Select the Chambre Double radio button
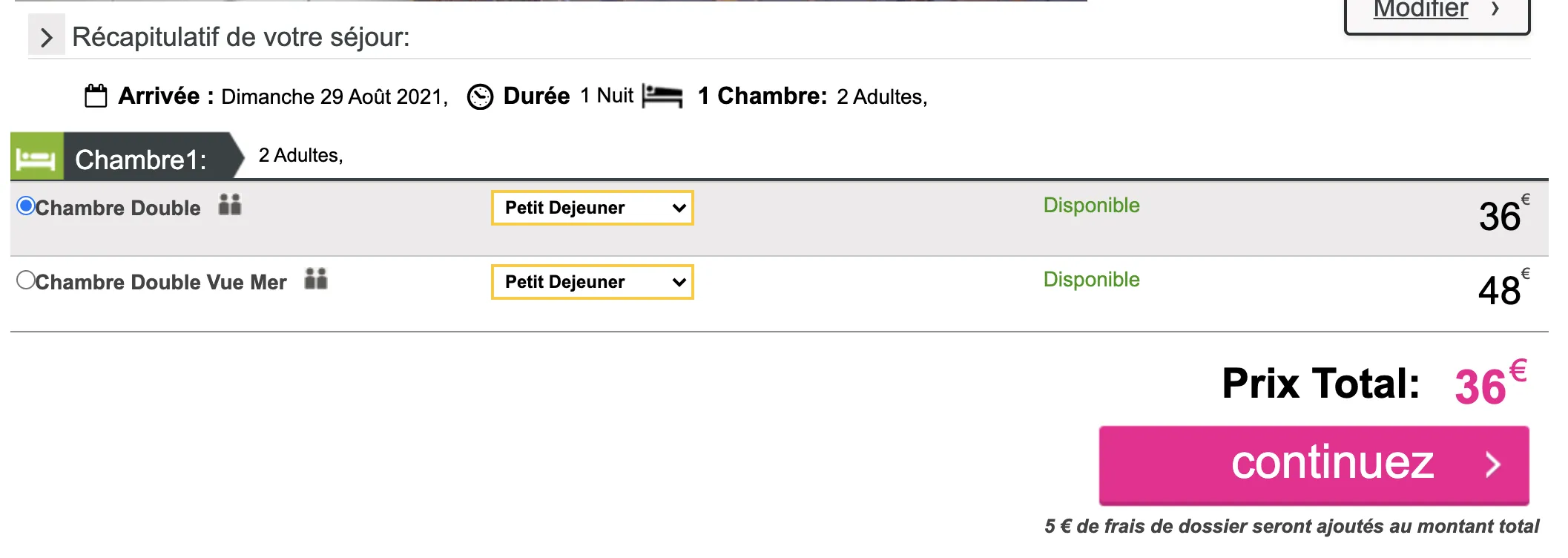Image resolution: width=1568 pixels, height=558 pixels. (x=26, y=206)
